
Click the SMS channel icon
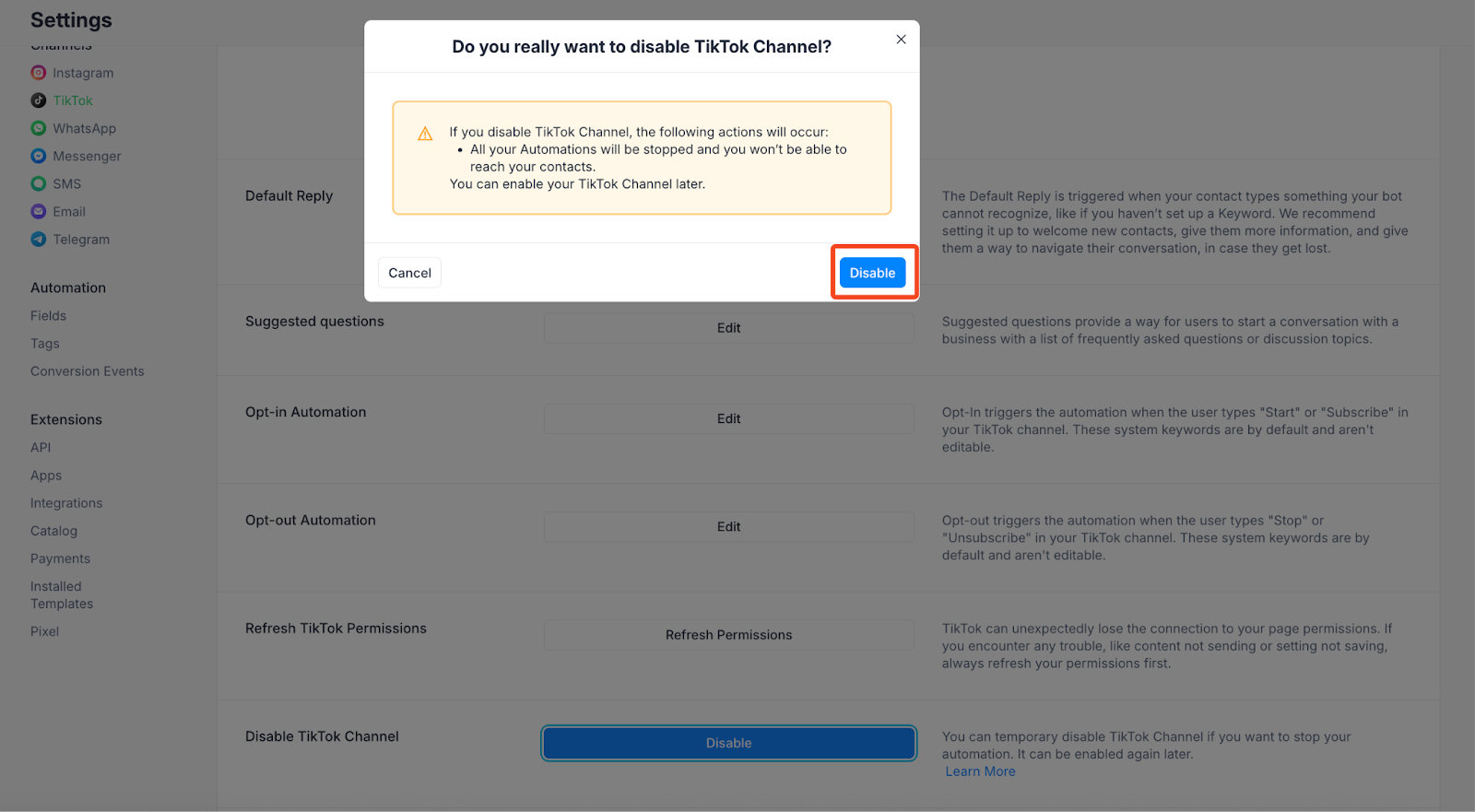point(38,183)
